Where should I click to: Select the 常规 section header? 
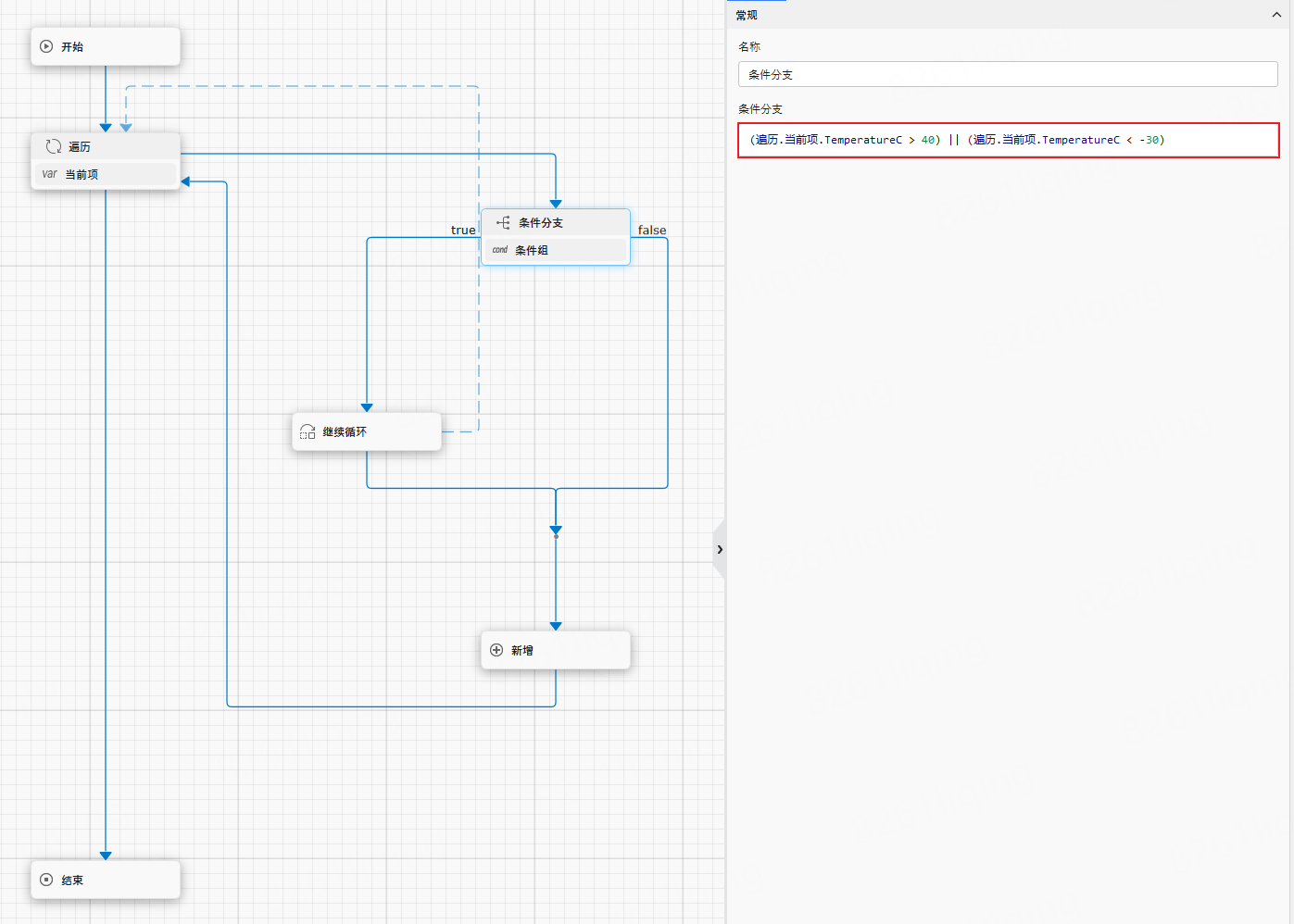coord(747,15)
